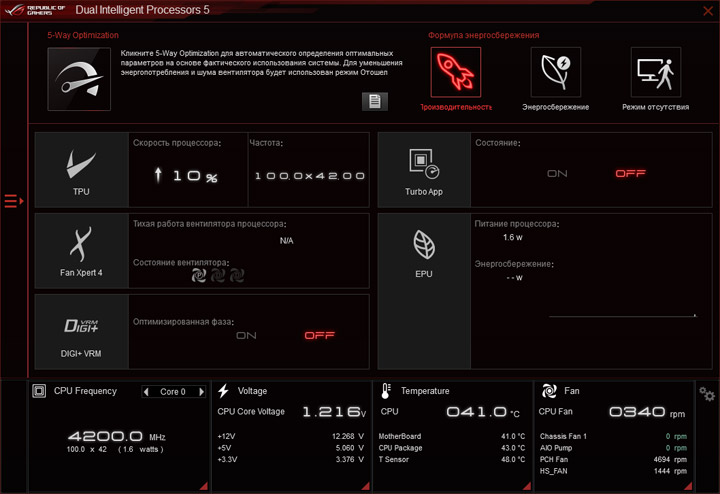Click the Core 0 selector label
720x494 pixels.
click(x=173, y=392)
